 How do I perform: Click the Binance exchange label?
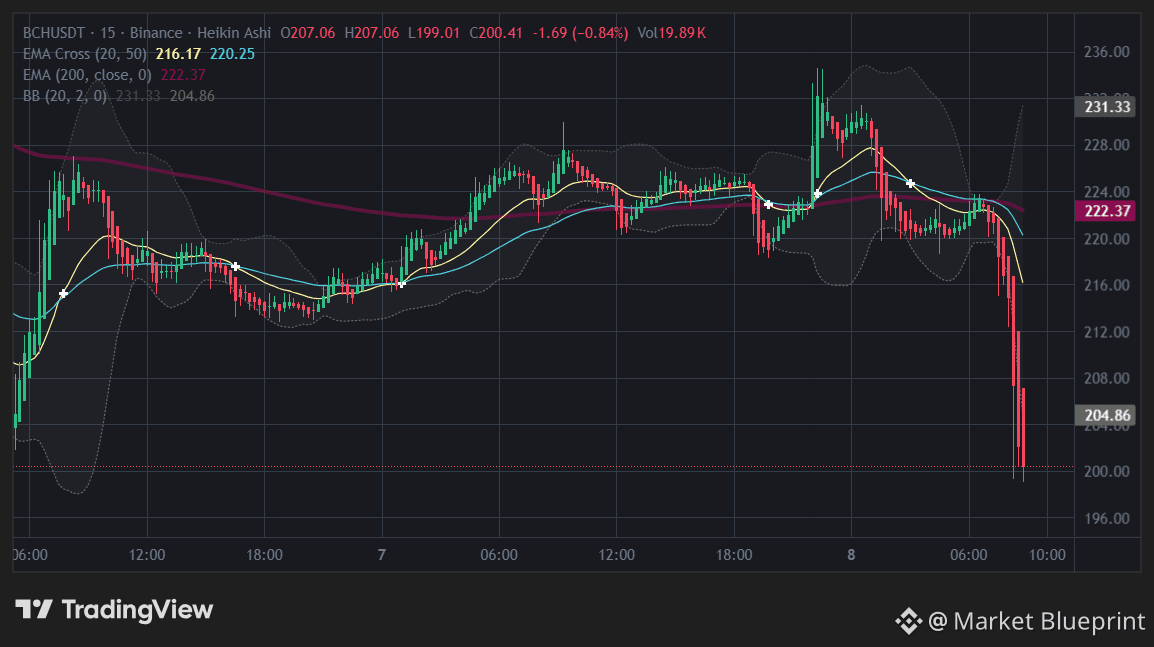click(156, 33)
